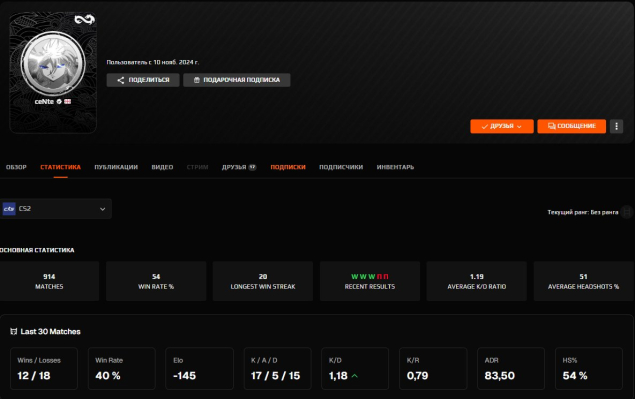
Task: Click the 914 Matches stat card
Action: [49, 281]
